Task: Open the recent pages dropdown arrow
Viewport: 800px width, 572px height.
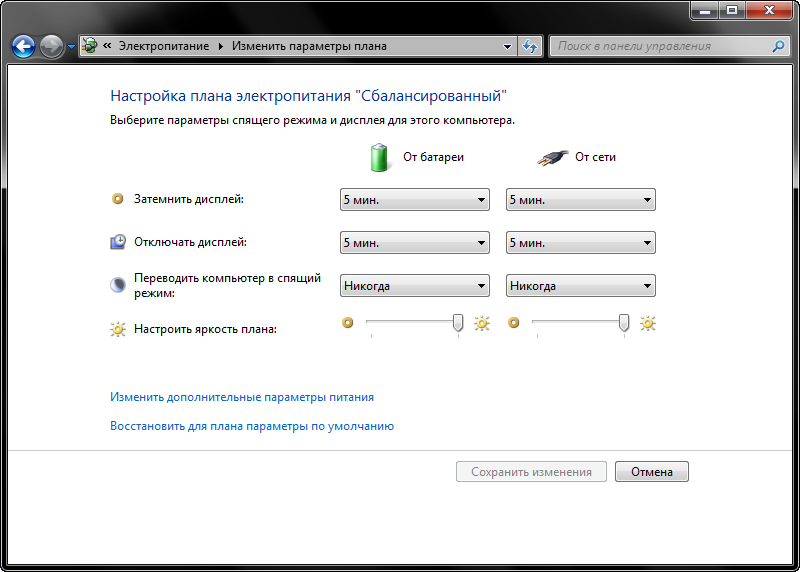Action: tap(71, 47)
